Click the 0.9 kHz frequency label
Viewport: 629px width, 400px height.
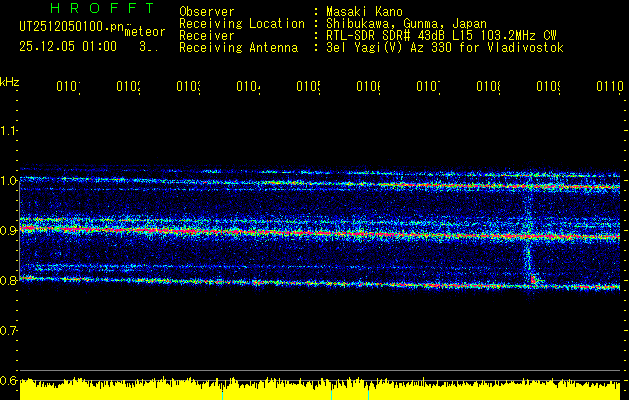tap(10, 231)
